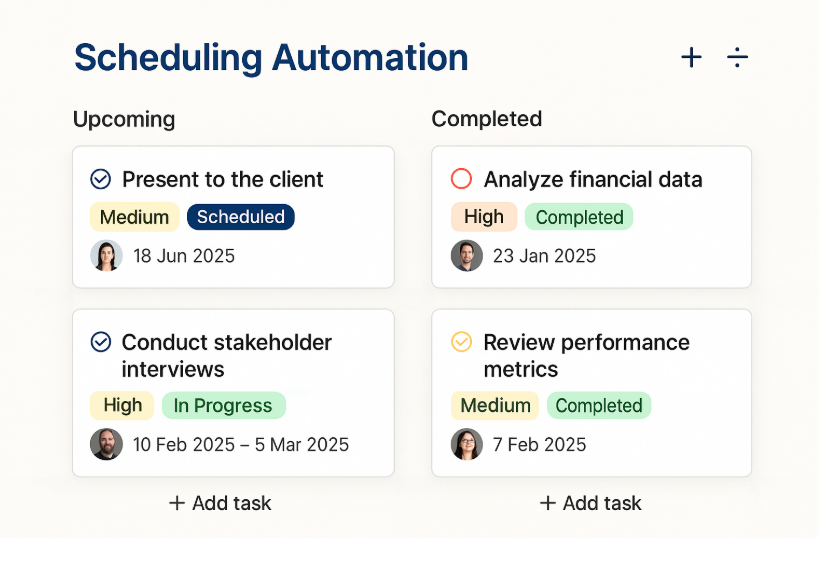Click assignee avatar on Present to the client
Viewport: 836px width, 565px height.
[x=106, y=256]
